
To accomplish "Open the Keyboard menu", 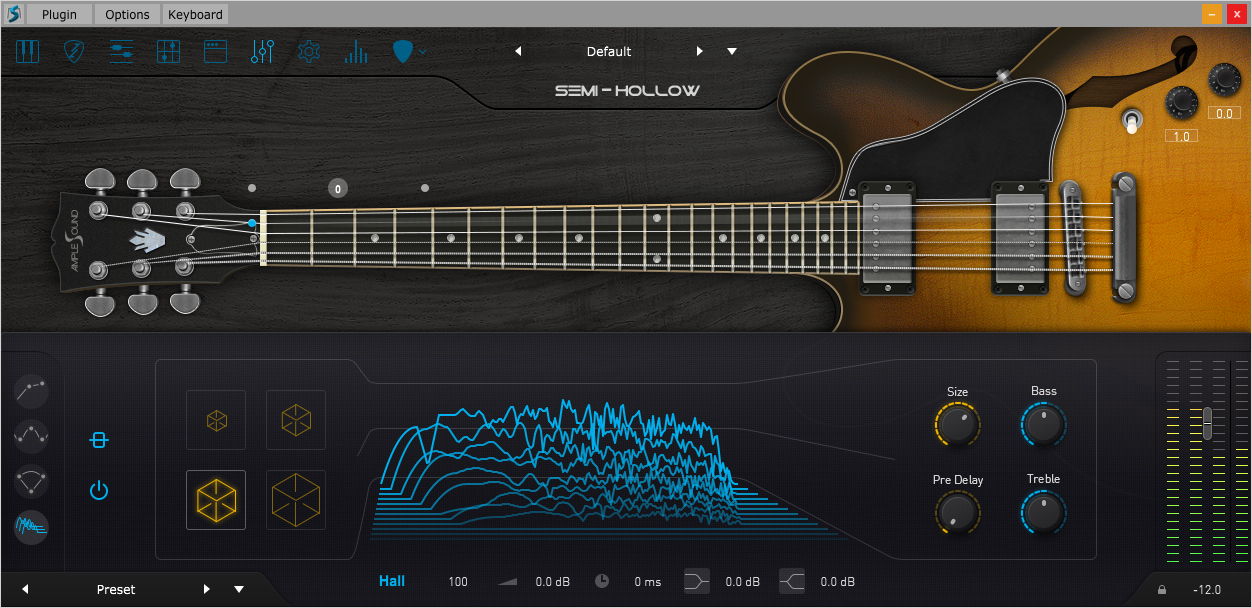I will point(195,14).
